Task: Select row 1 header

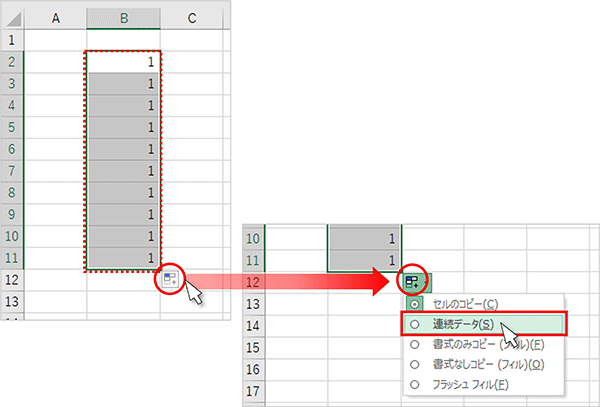Action: 11,41
